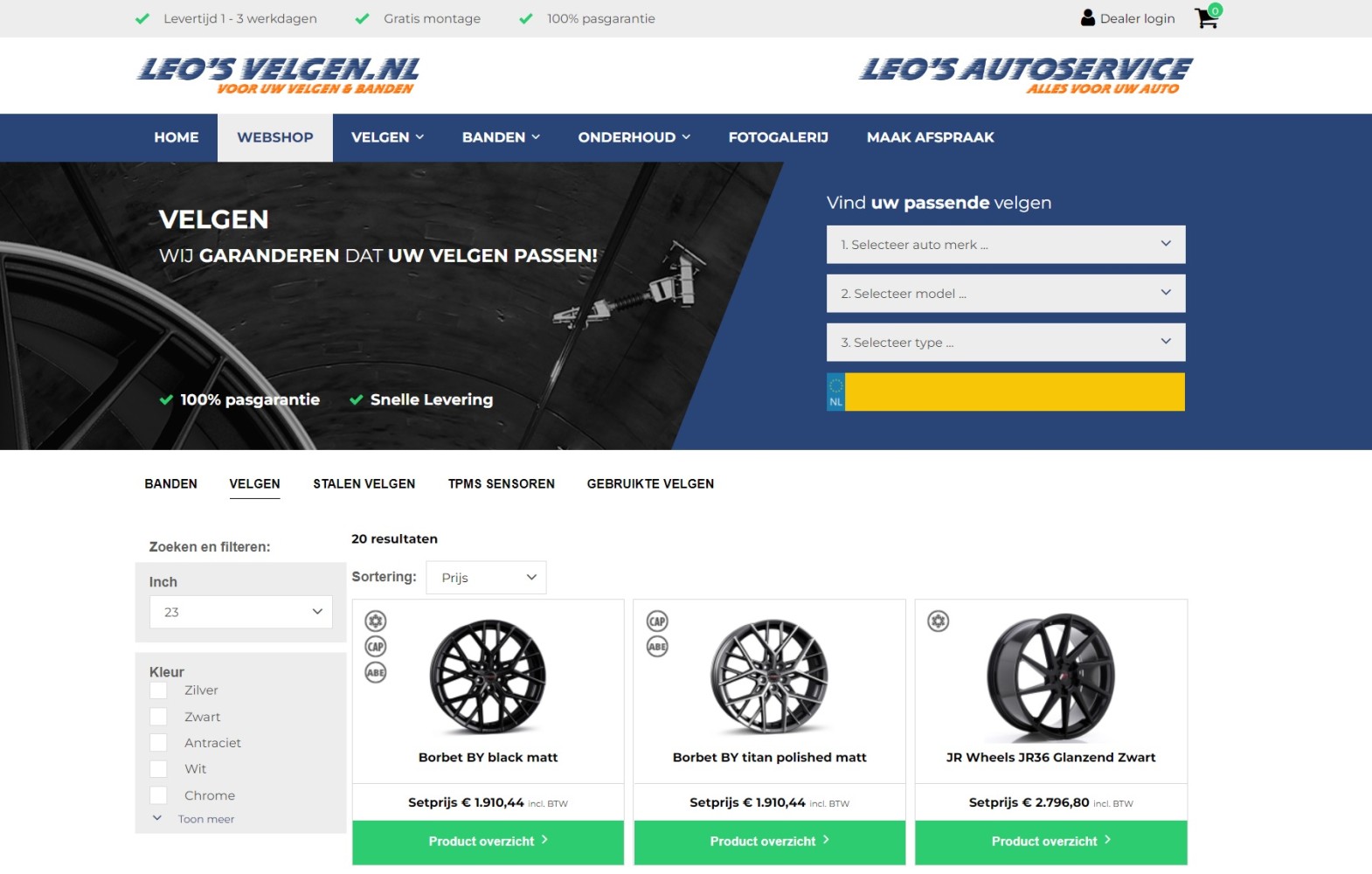
Task: Click CAP badge icon on Borbet BY titan polished
Action: click(x=657, y=621)
